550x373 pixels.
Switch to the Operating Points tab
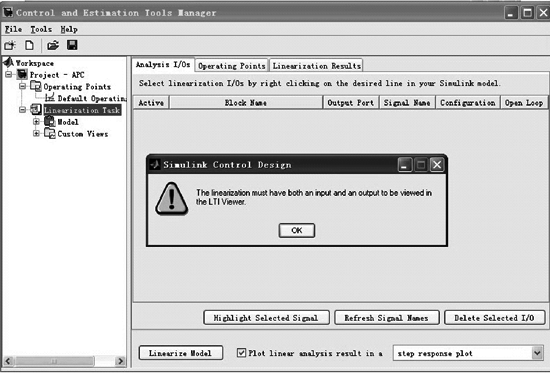pos(232,66)
